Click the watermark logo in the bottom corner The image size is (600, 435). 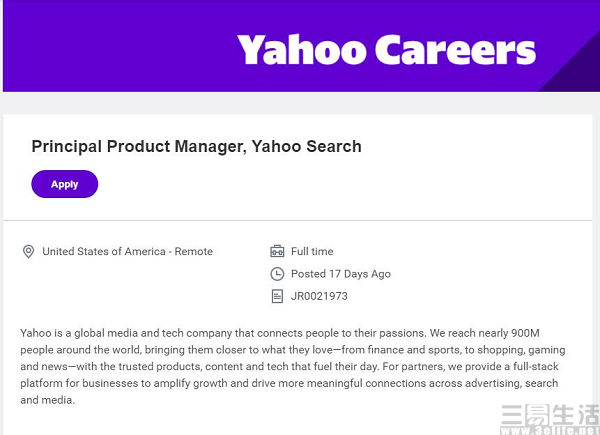coord(549,419)
